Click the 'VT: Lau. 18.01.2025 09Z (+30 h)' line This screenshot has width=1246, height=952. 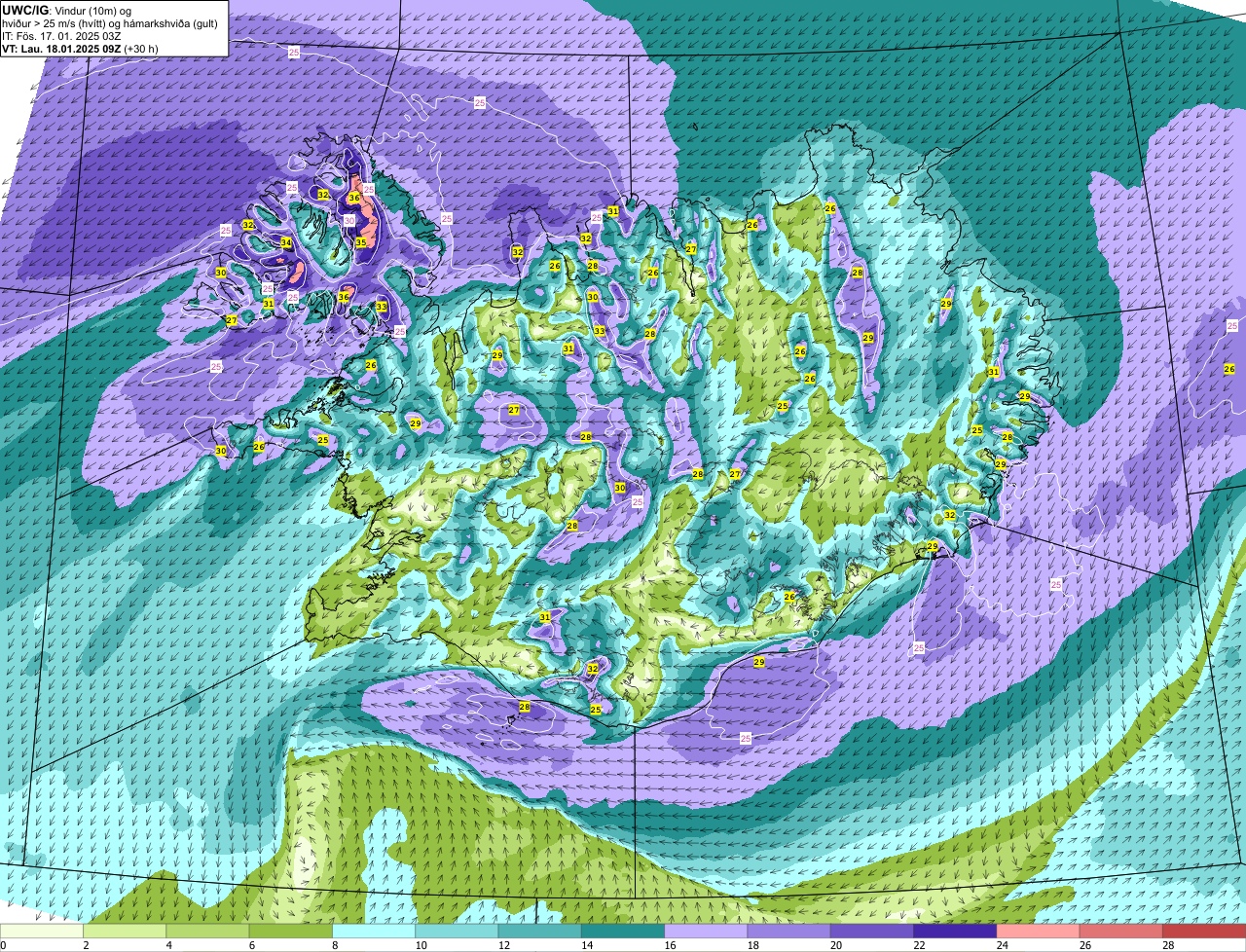80,48
